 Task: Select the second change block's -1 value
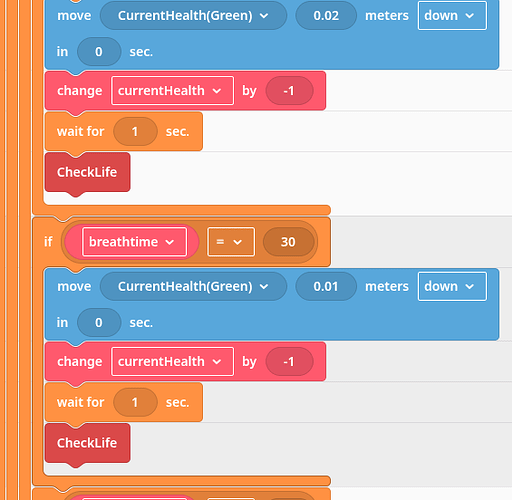[289, 361]
